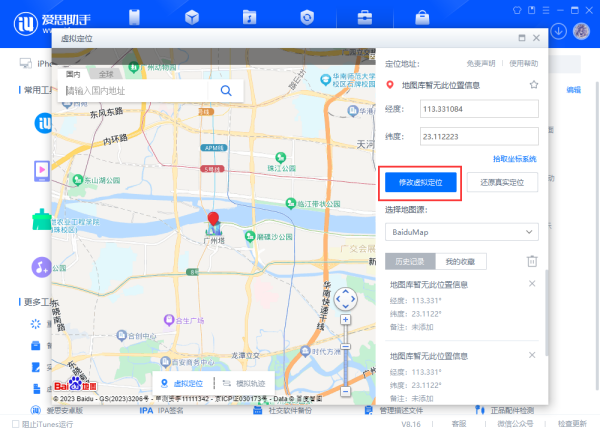The height and width of the screenshot is (433, 600).
Task: Open the shopping bag store icon
Action: coord(422,17)
